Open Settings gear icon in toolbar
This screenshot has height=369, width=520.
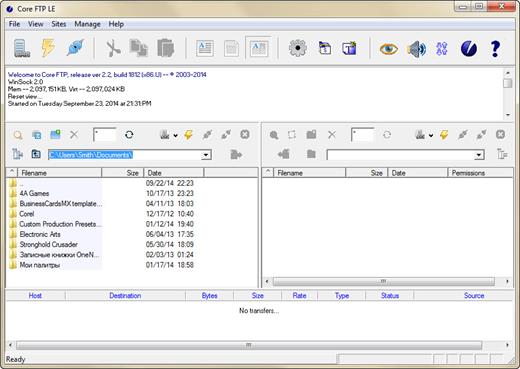298,48
